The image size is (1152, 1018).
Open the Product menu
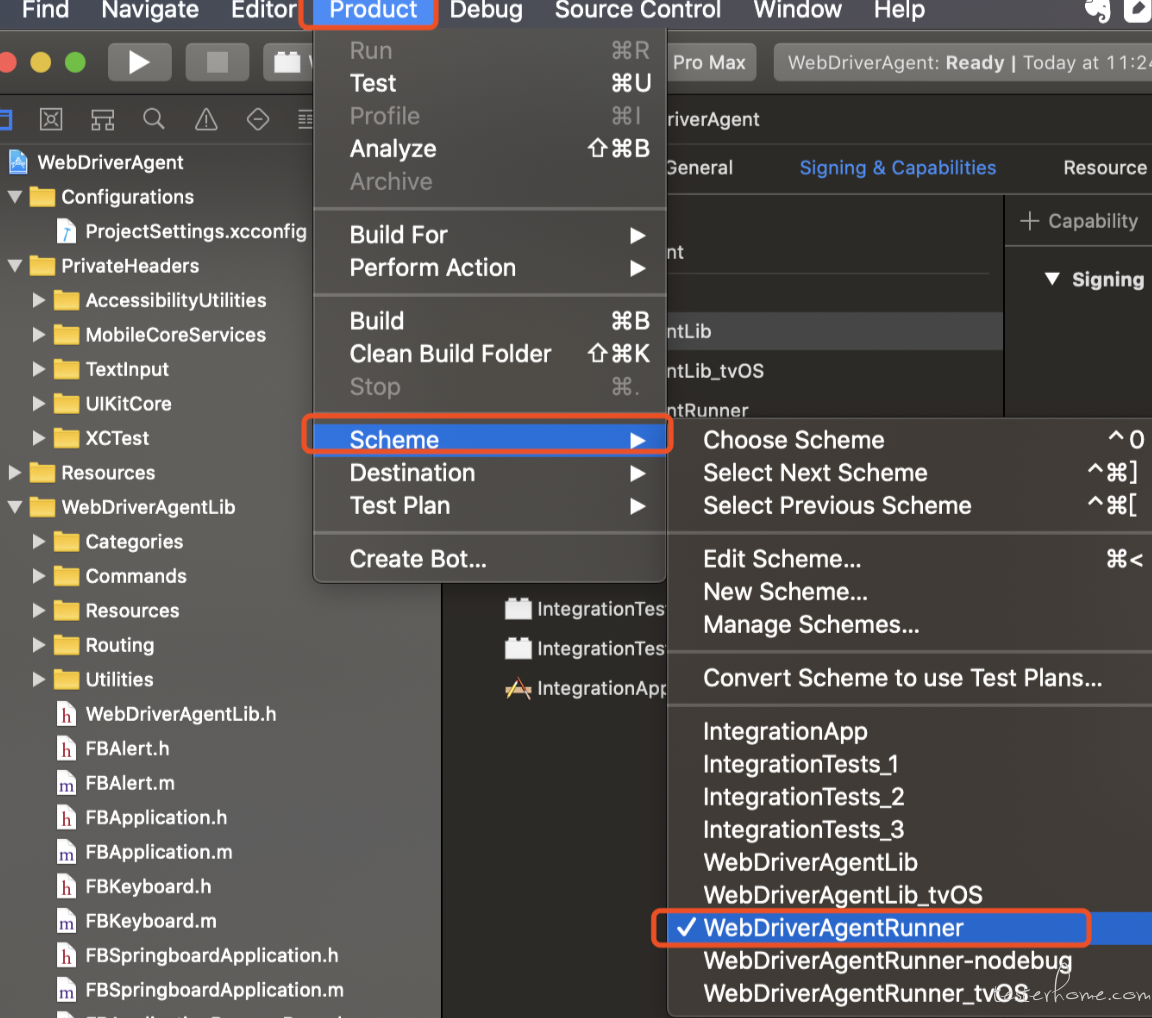pyautogui.click(x=372, y=10)
